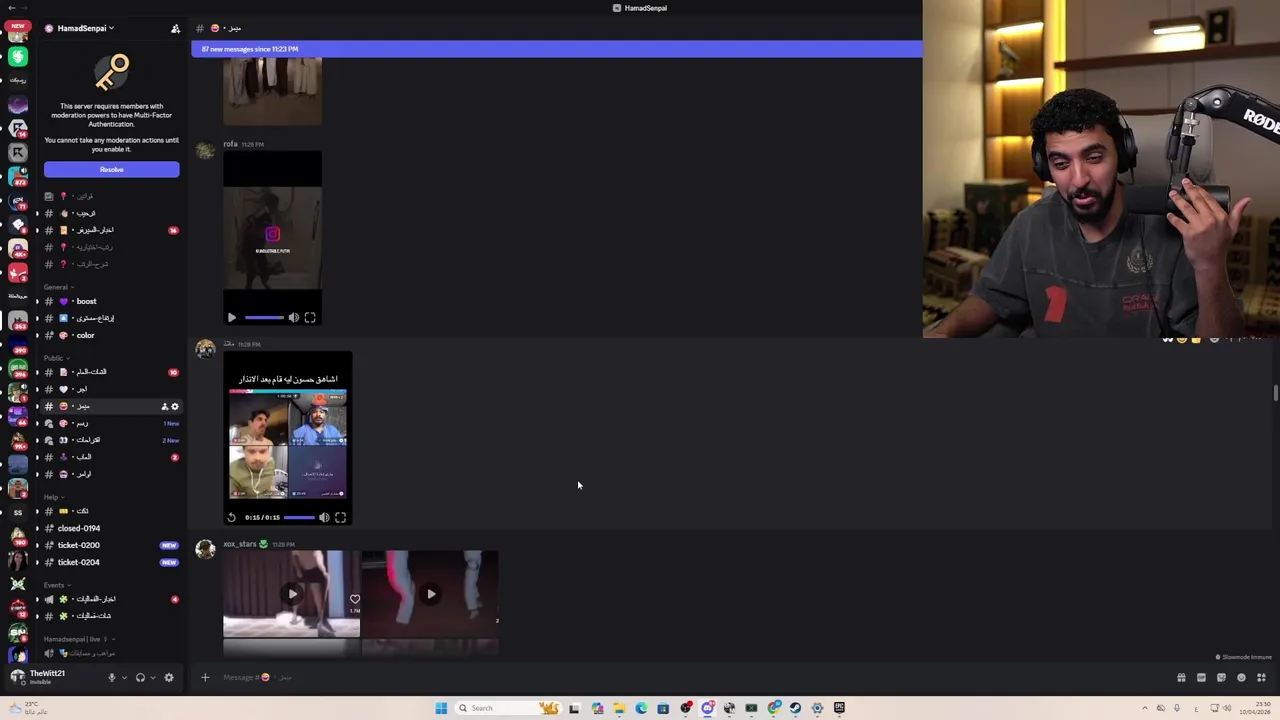The image size is (1280, 720).
Task: Collapse the Hamadsenpai | live category
Action: [78, 639]
